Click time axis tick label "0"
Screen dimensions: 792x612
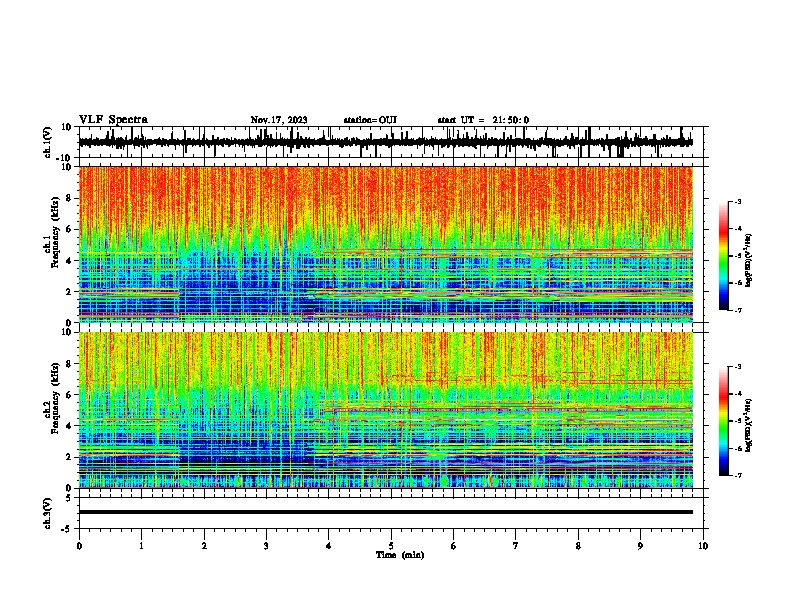79,546
